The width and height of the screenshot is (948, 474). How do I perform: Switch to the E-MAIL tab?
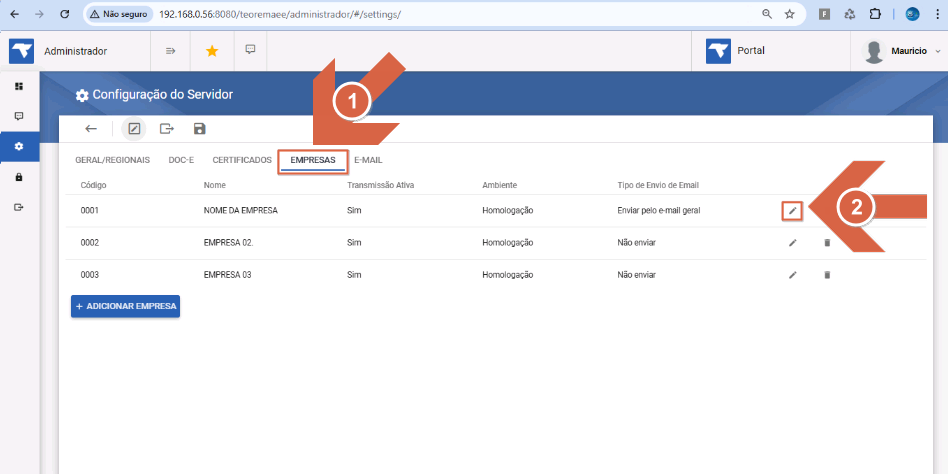(368, 160)
